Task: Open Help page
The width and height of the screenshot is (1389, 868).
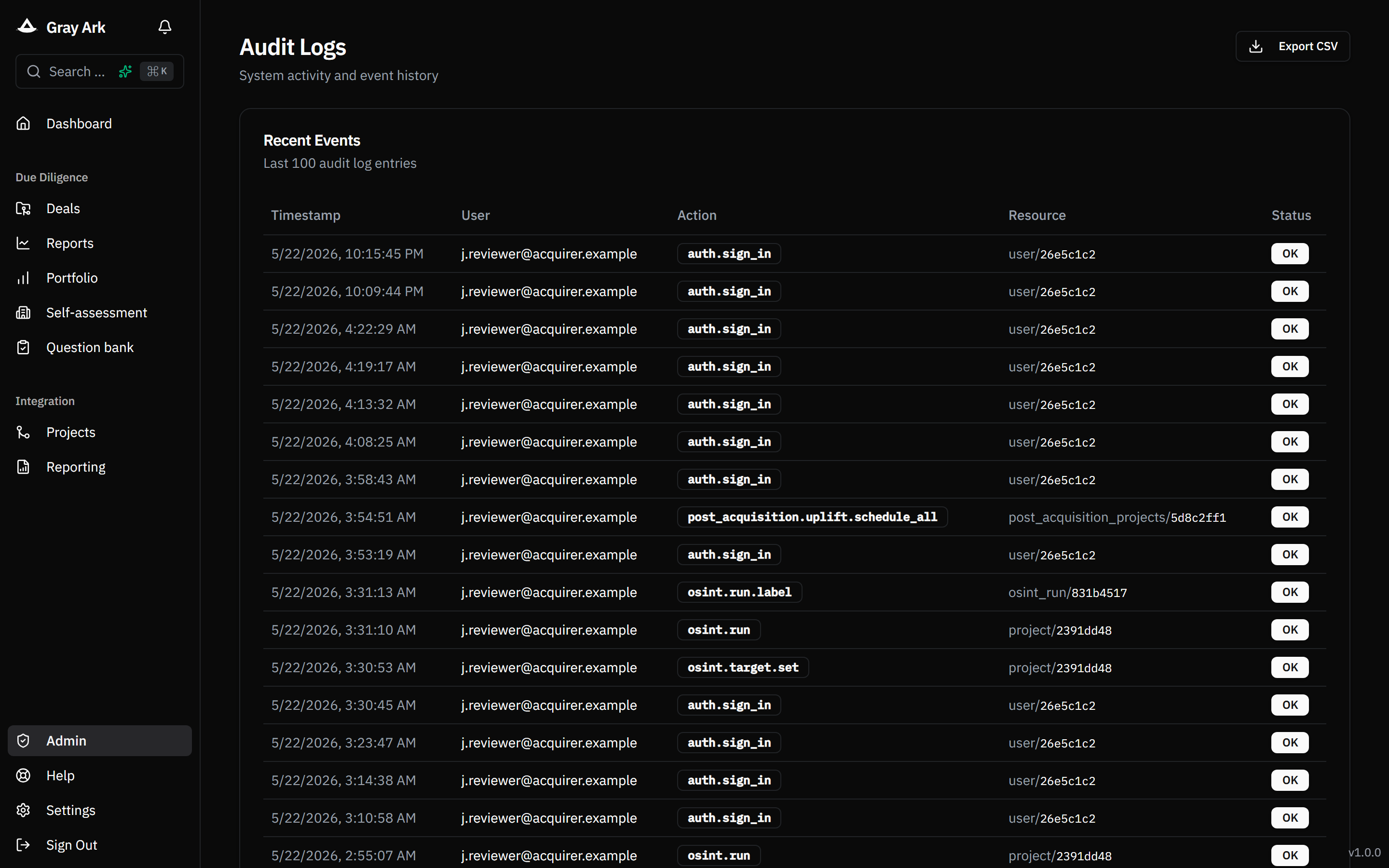Action: 100,775
